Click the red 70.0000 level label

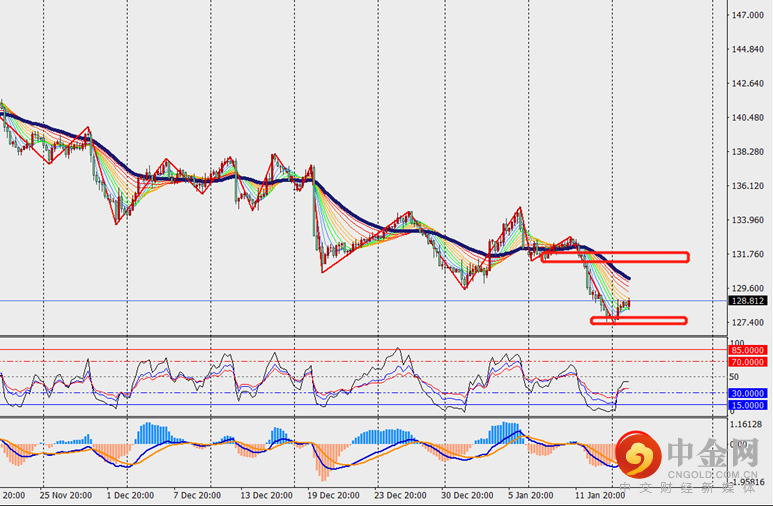click(x=748, y=361)
